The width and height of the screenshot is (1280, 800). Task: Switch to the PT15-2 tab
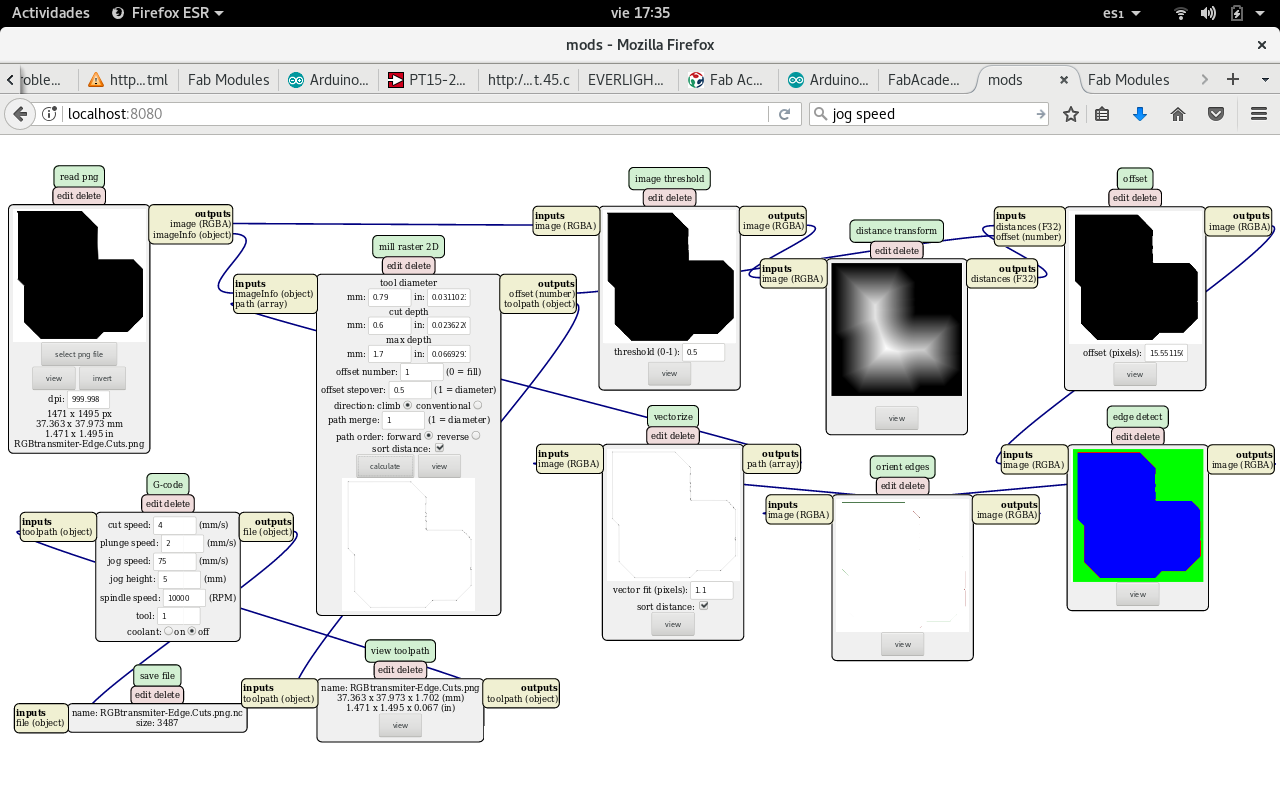[427, 80]
